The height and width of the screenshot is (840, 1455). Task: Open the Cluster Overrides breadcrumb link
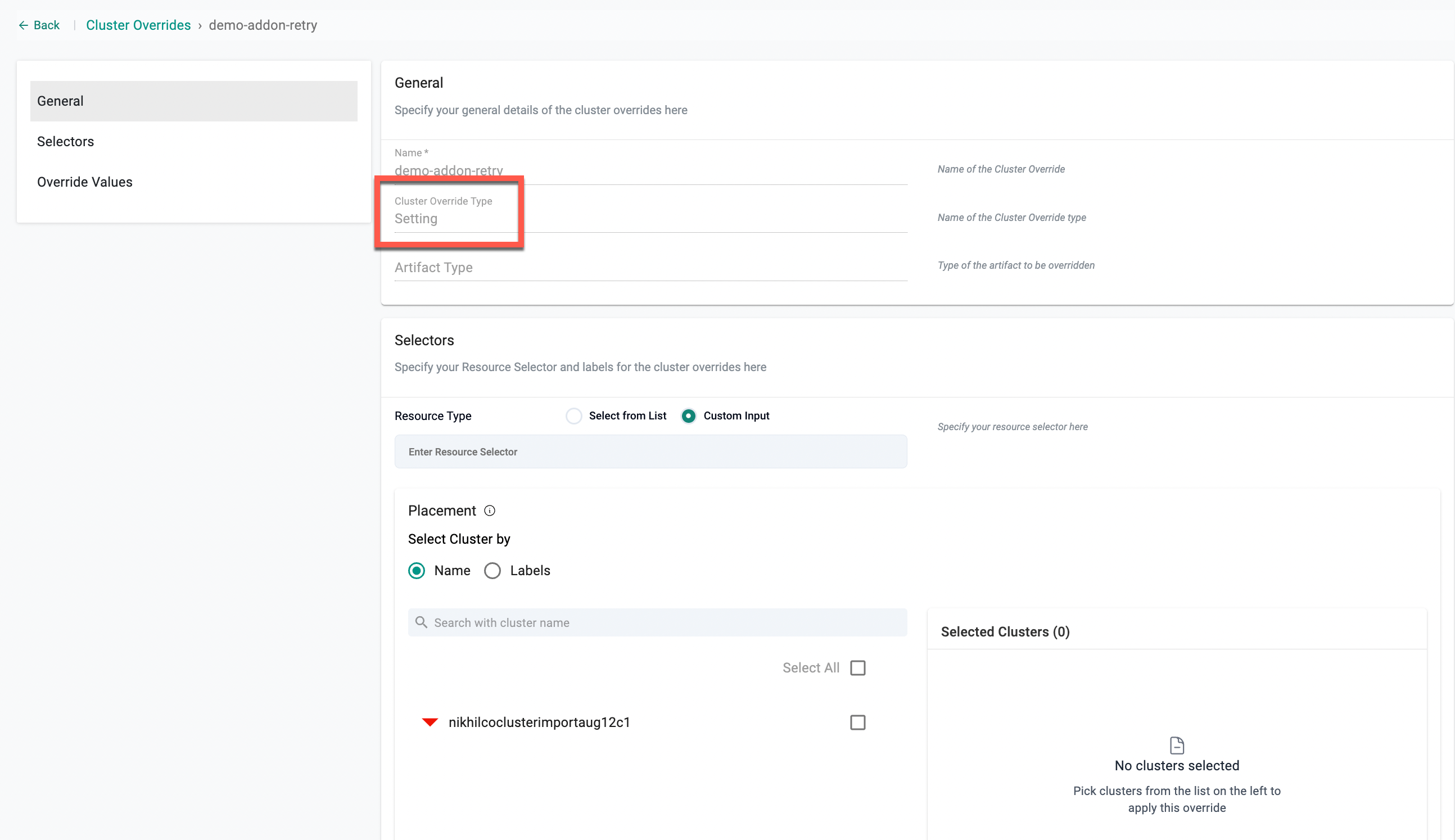pyautogui.click(x=138, y=25)
